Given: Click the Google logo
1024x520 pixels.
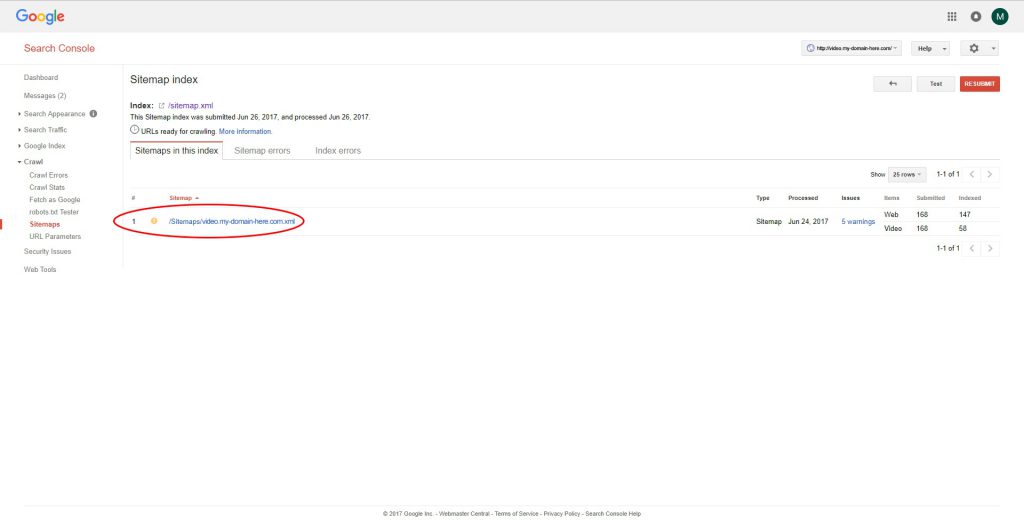Looking at the screenshot, I should click(40, 16).
